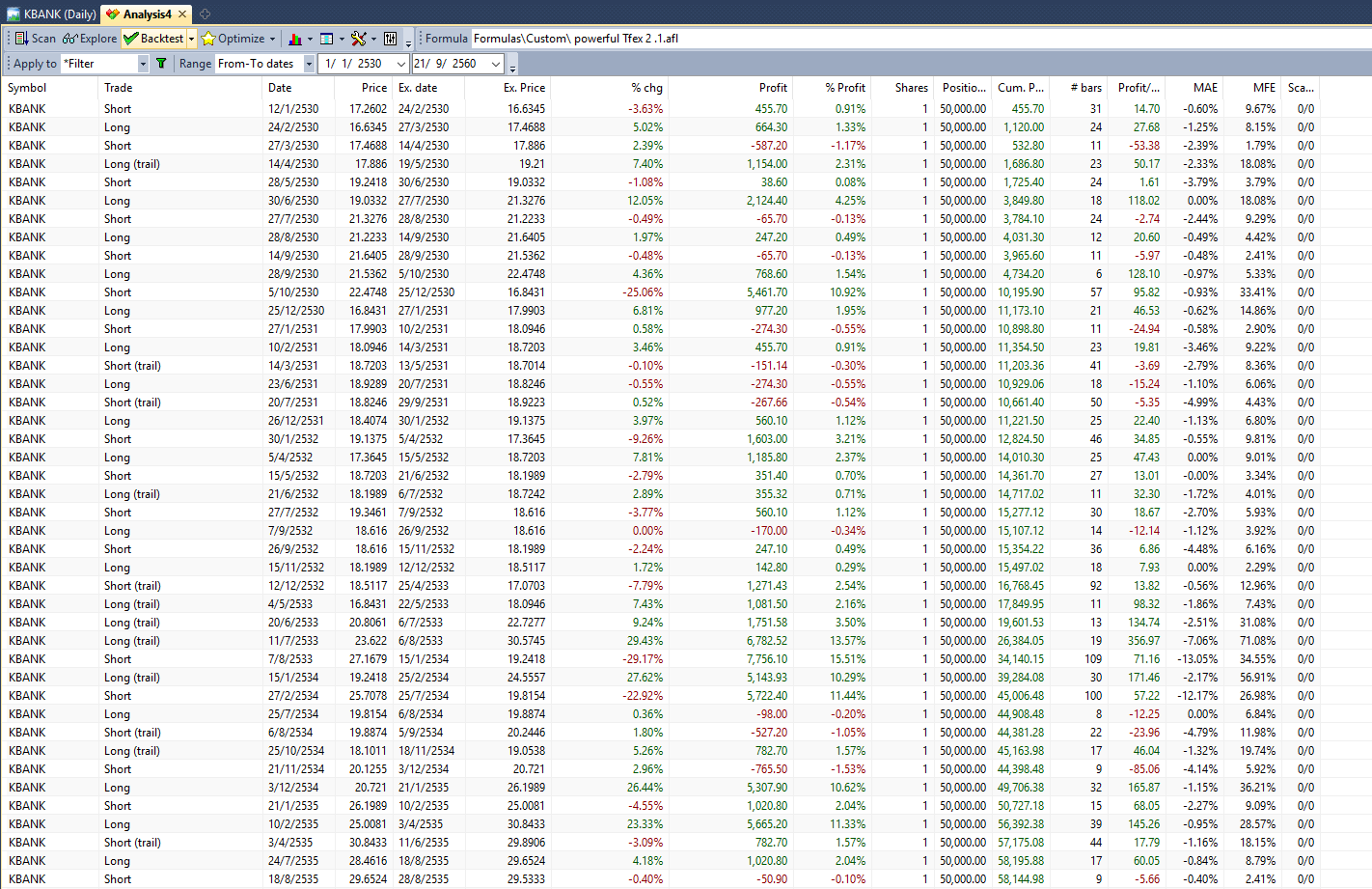
Task: Click the Optimize star button
Action: (233, 39)
